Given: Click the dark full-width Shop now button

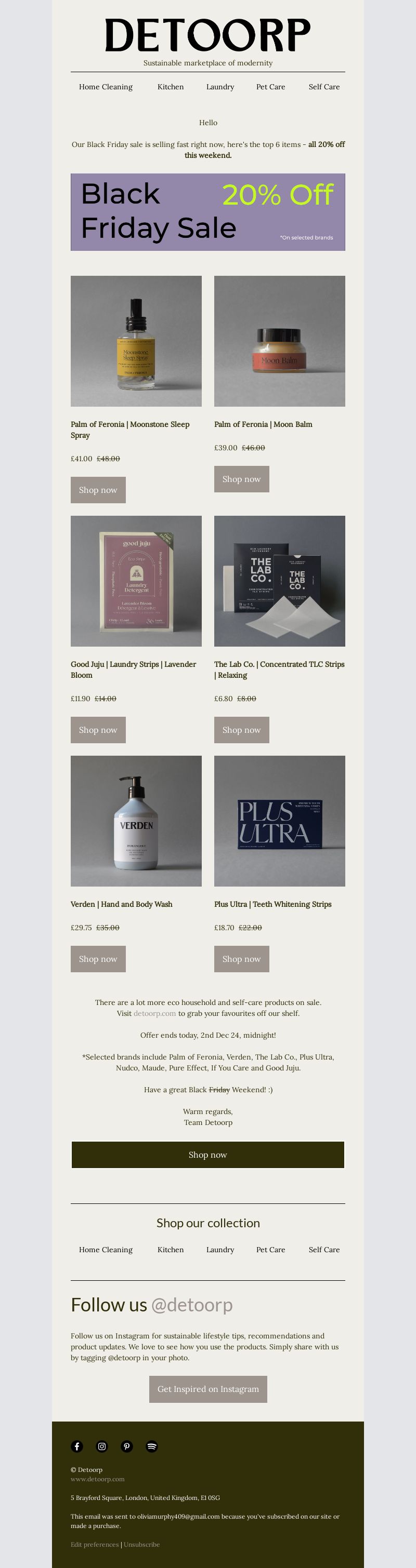Looking at the screenshot, I should tap(207, 1155).
